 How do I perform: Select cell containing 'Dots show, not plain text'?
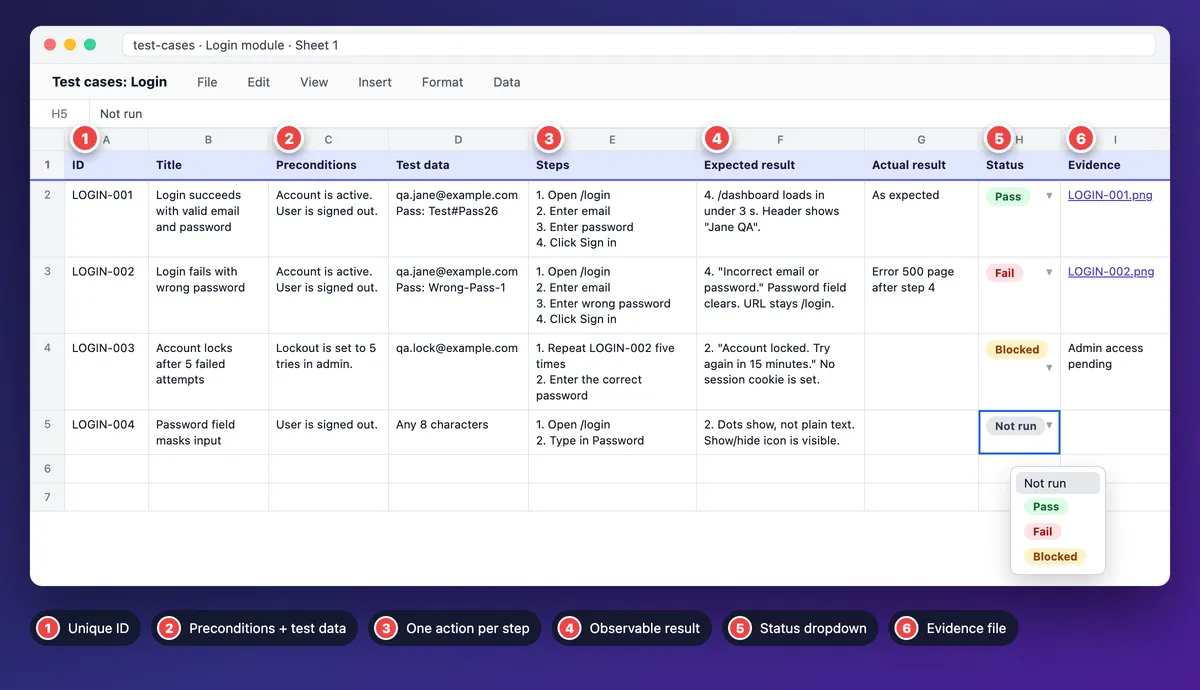coord(780,433)
